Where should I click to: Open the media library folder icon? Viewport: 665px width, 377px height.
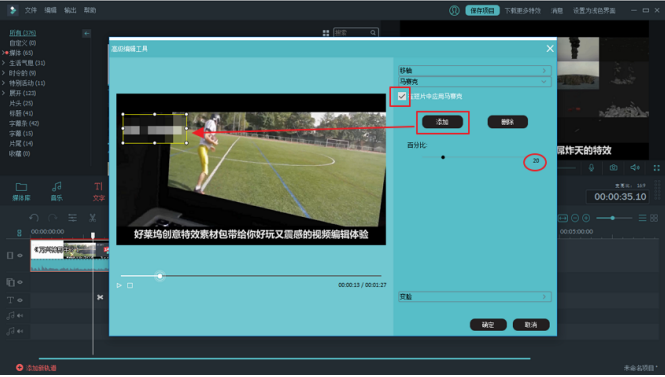point(21,187)
